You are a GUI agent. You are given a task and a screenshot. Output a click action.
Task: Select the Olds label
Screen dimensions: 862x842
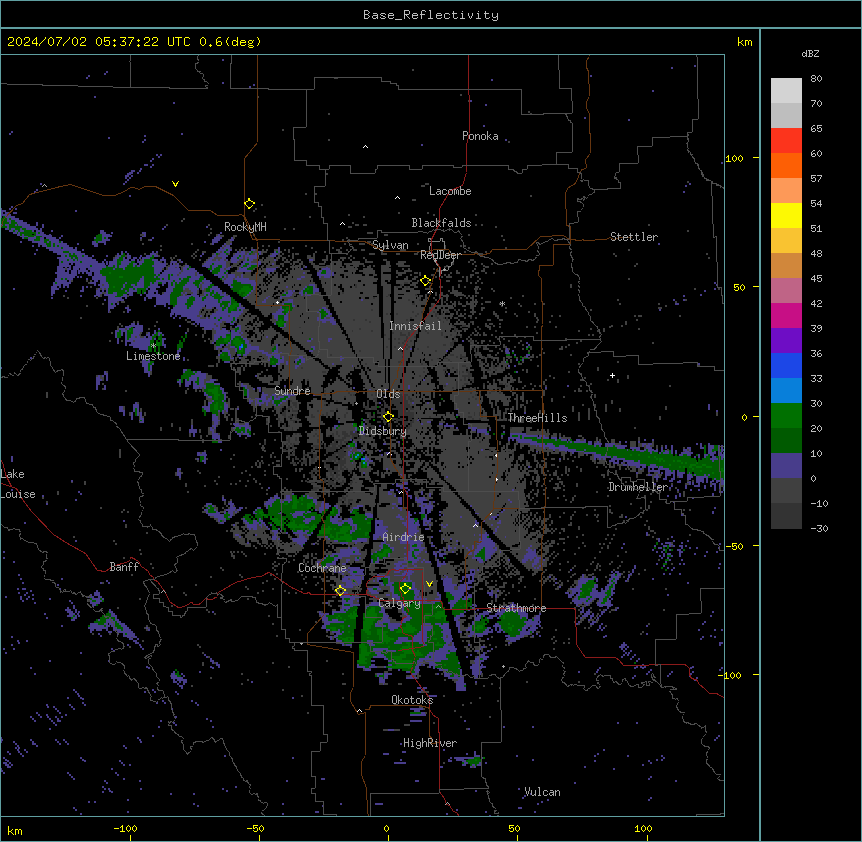coord(388,394)
